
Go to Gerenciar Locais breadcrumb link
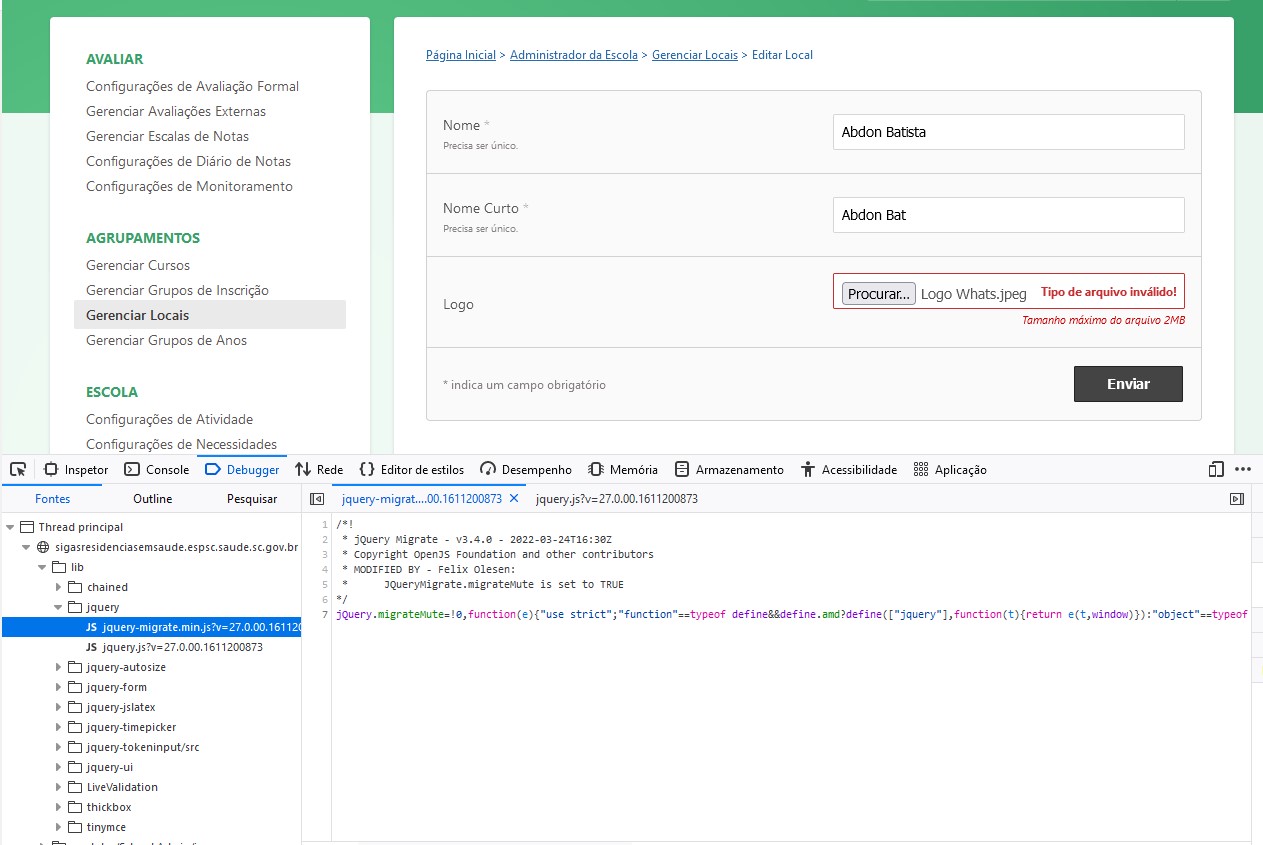(695, 55)
